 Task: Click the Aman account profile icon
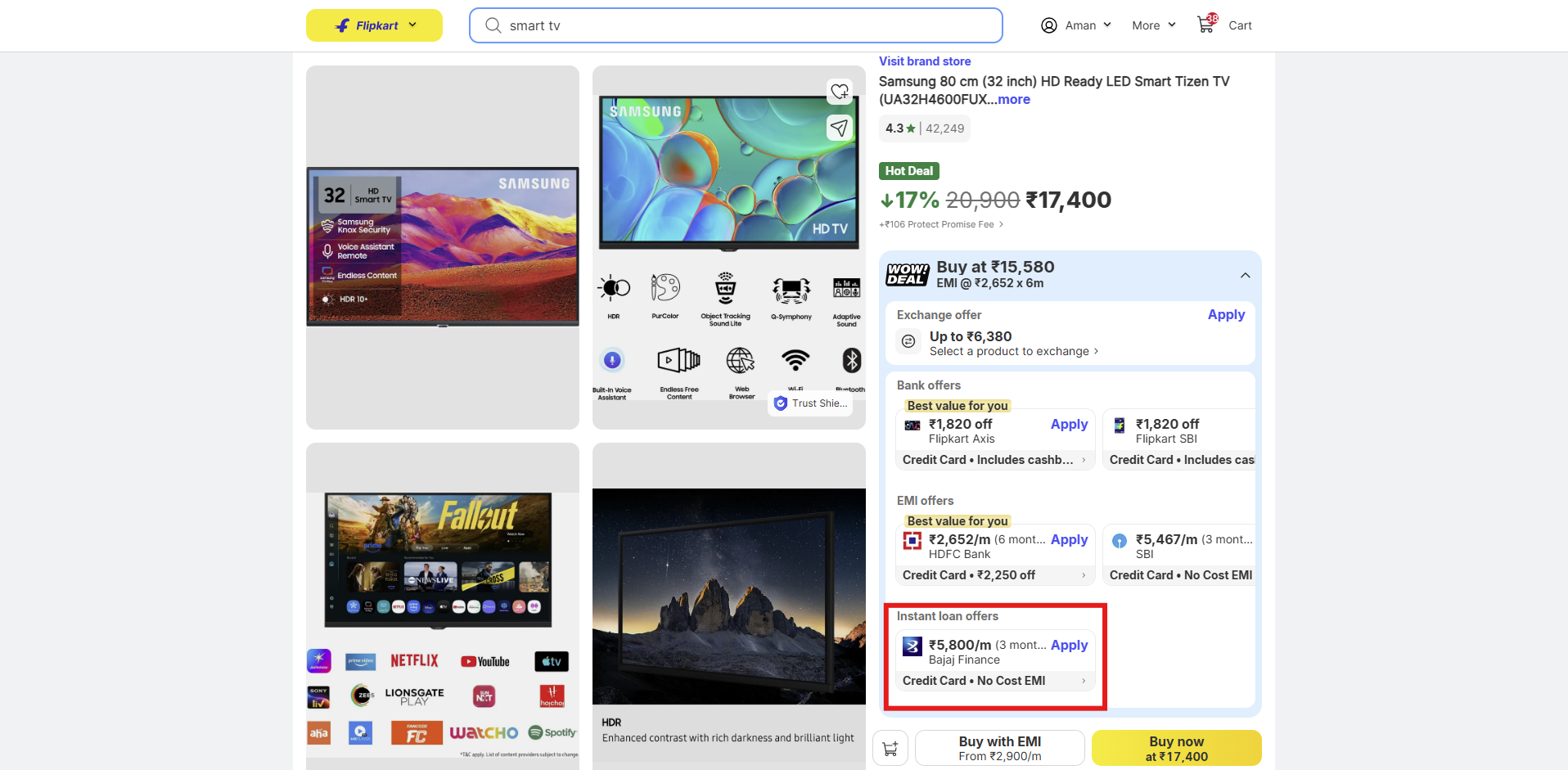pyautogui.click(x=1048, y=25)
